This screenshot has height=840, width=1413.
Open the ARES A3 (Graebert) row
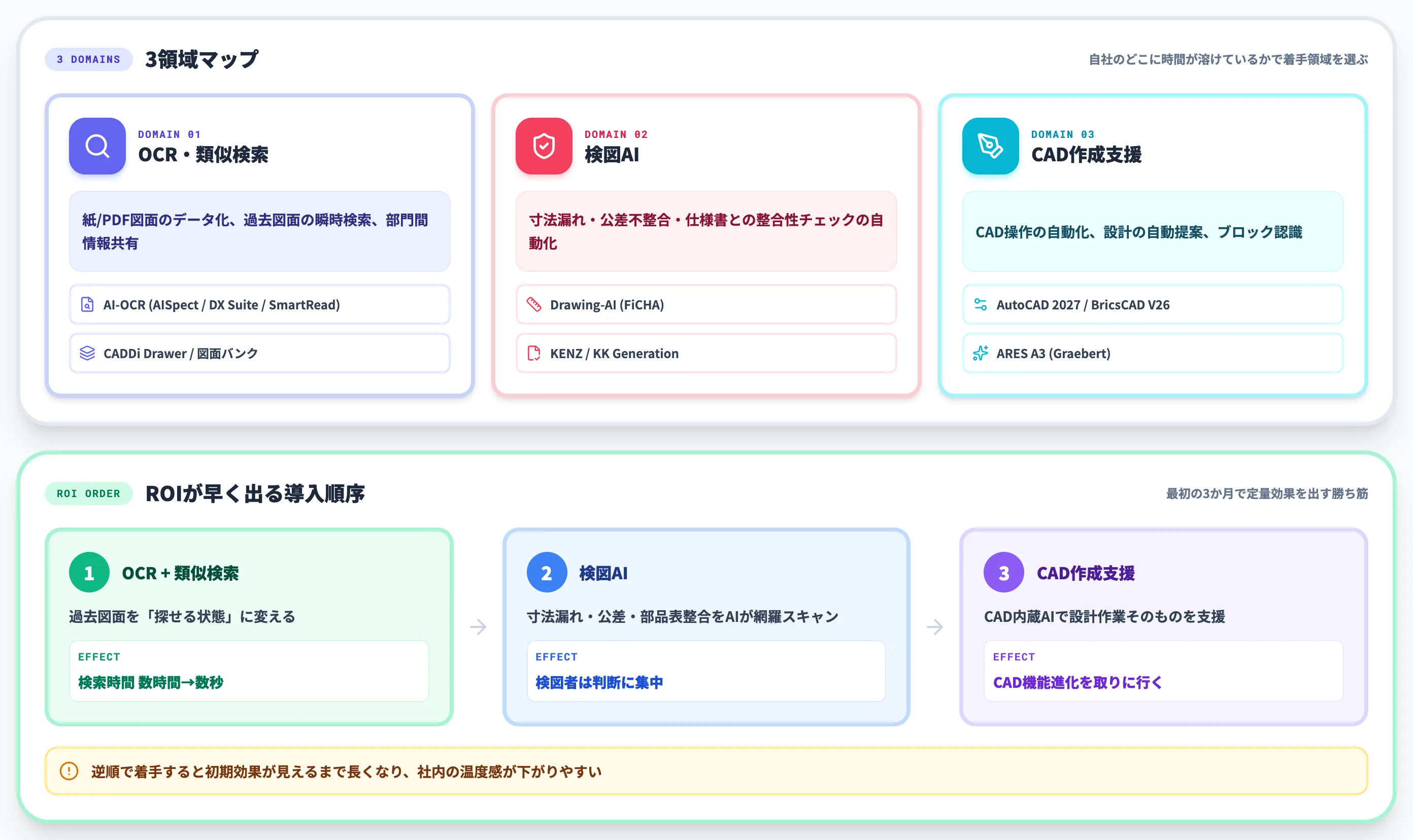(1153, 353)
